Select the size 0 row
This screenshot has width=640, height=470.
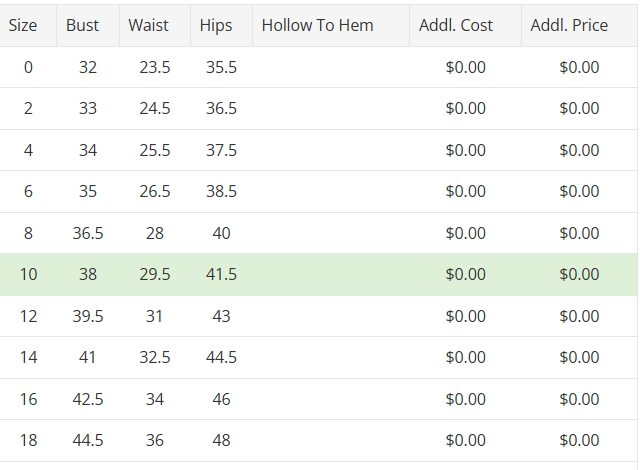tap(28, 67)
